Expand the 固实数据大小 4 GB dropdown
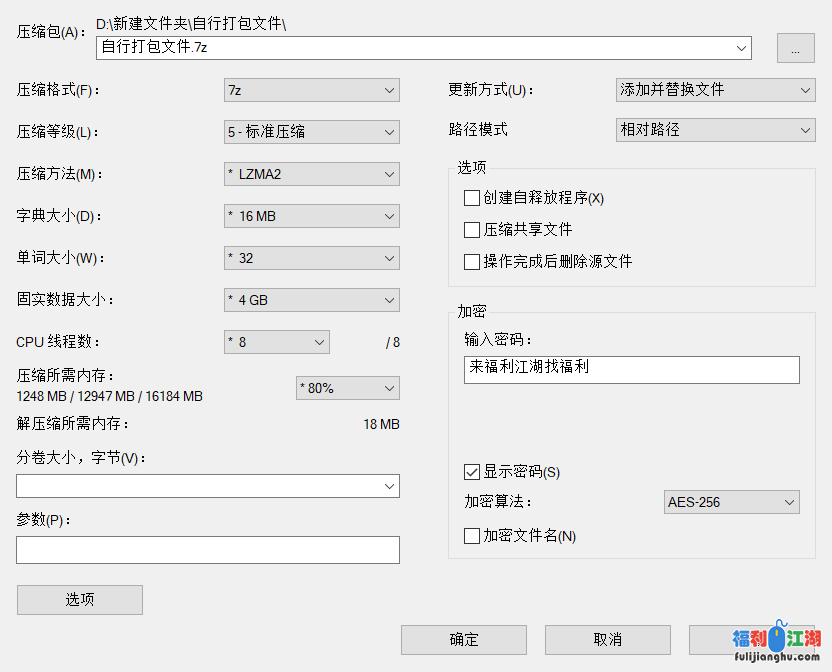832x672 pixels. coord(311,300)
